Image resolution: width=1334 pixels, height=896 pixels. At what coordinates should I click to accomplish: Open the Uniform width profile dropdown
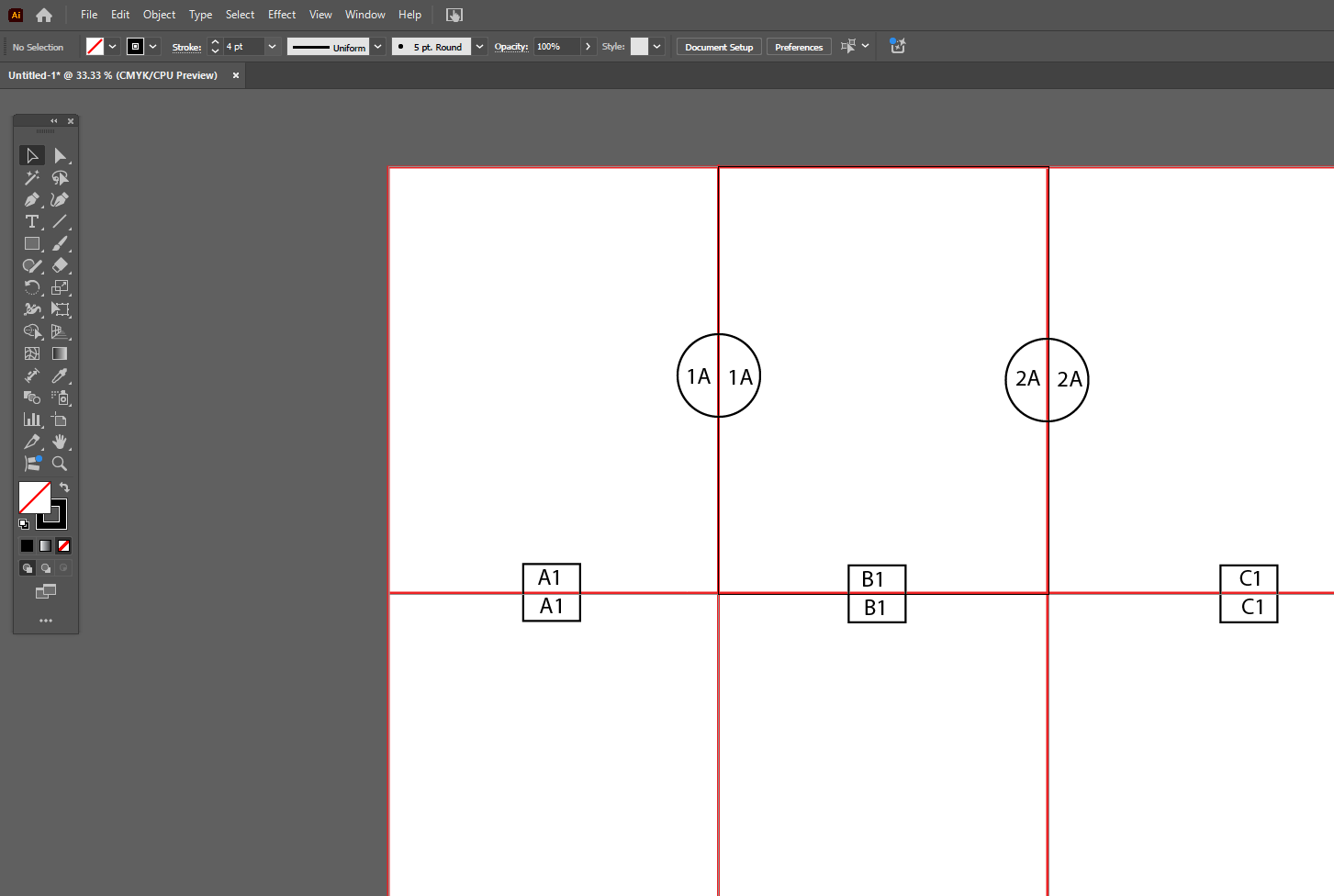click(x=376, y=46)
